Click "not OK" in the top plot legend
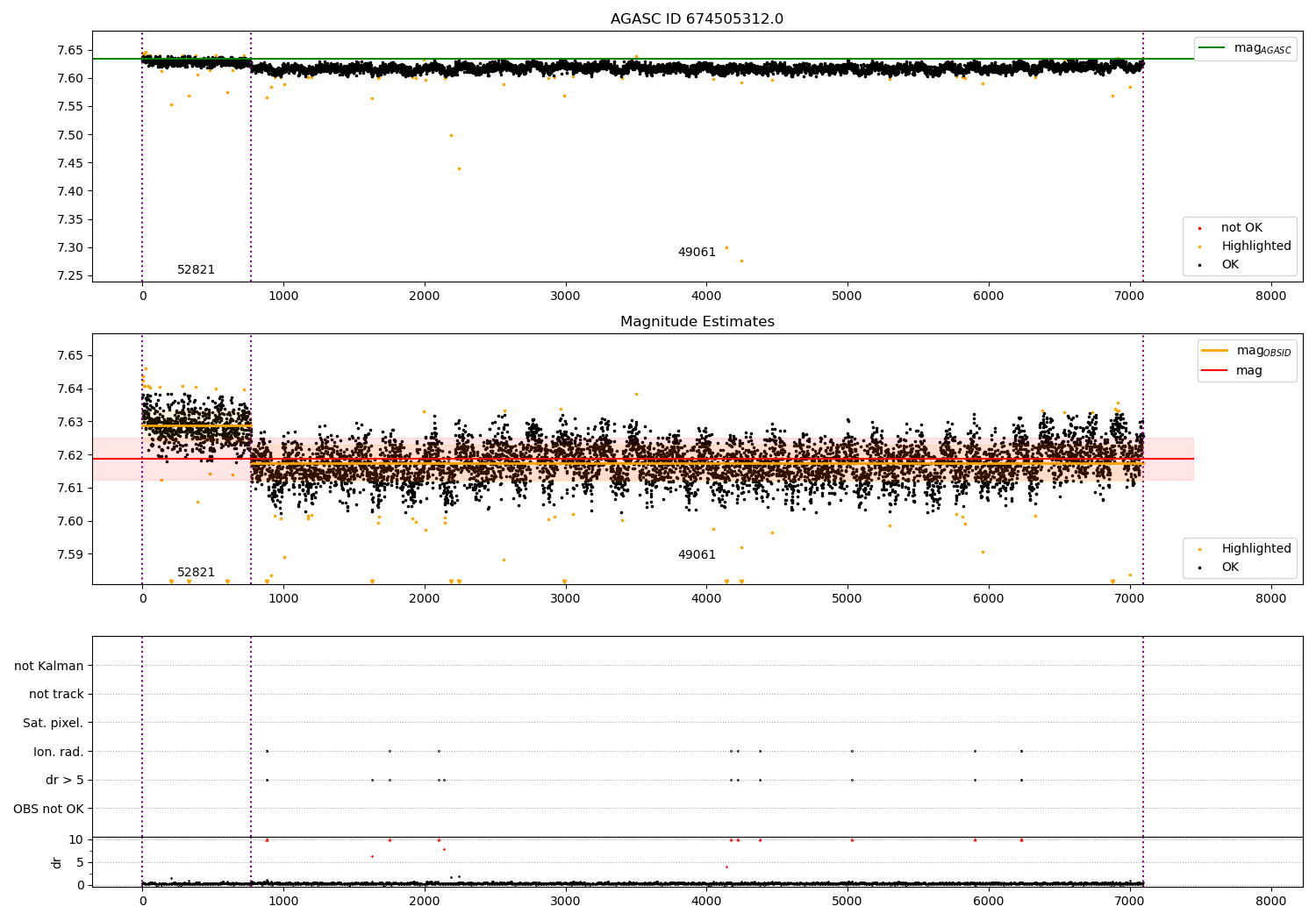Screen dimensions: 1316x921 1240,228
